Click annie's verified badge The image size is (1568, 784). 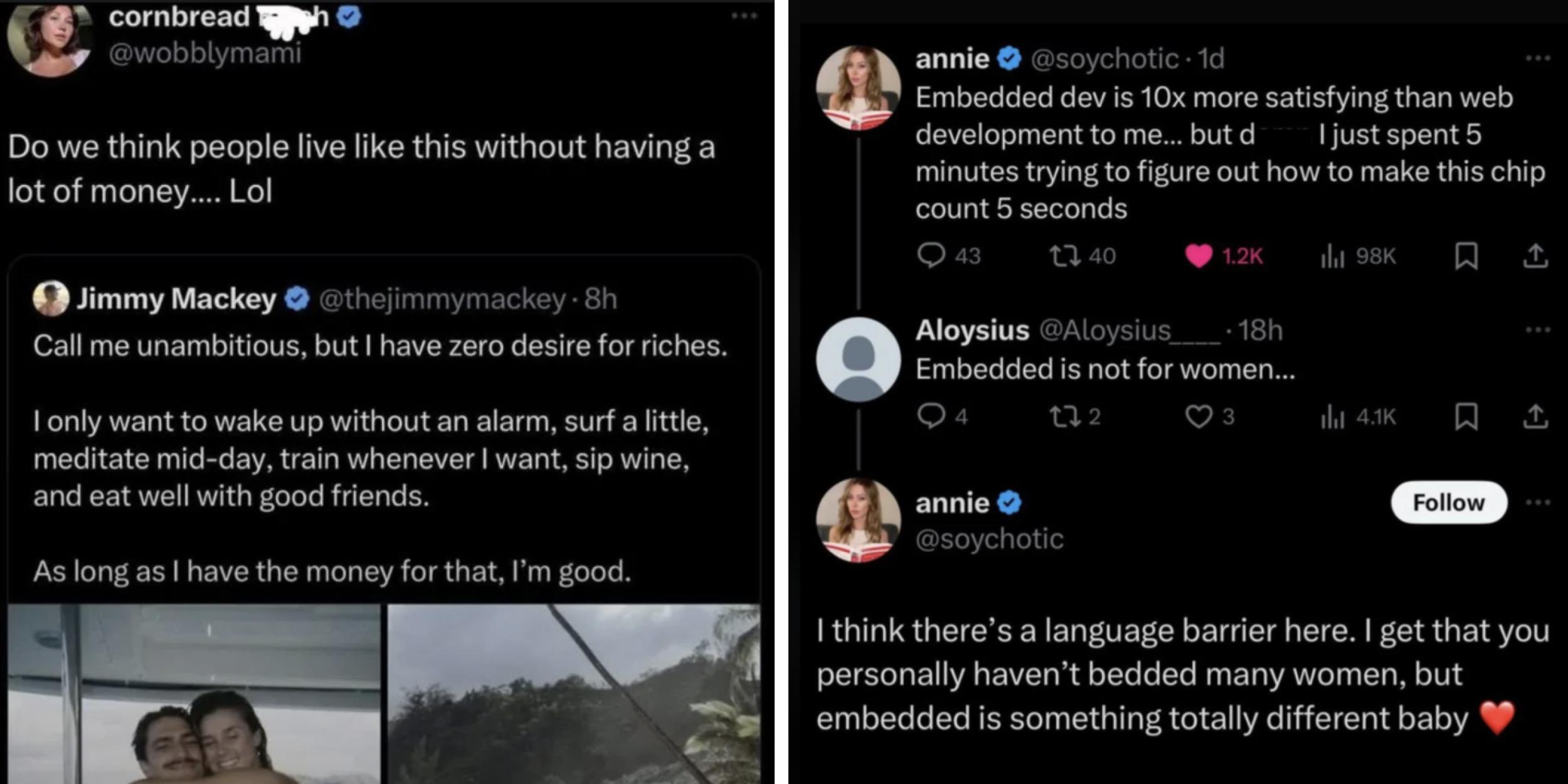pos(1009,57)
